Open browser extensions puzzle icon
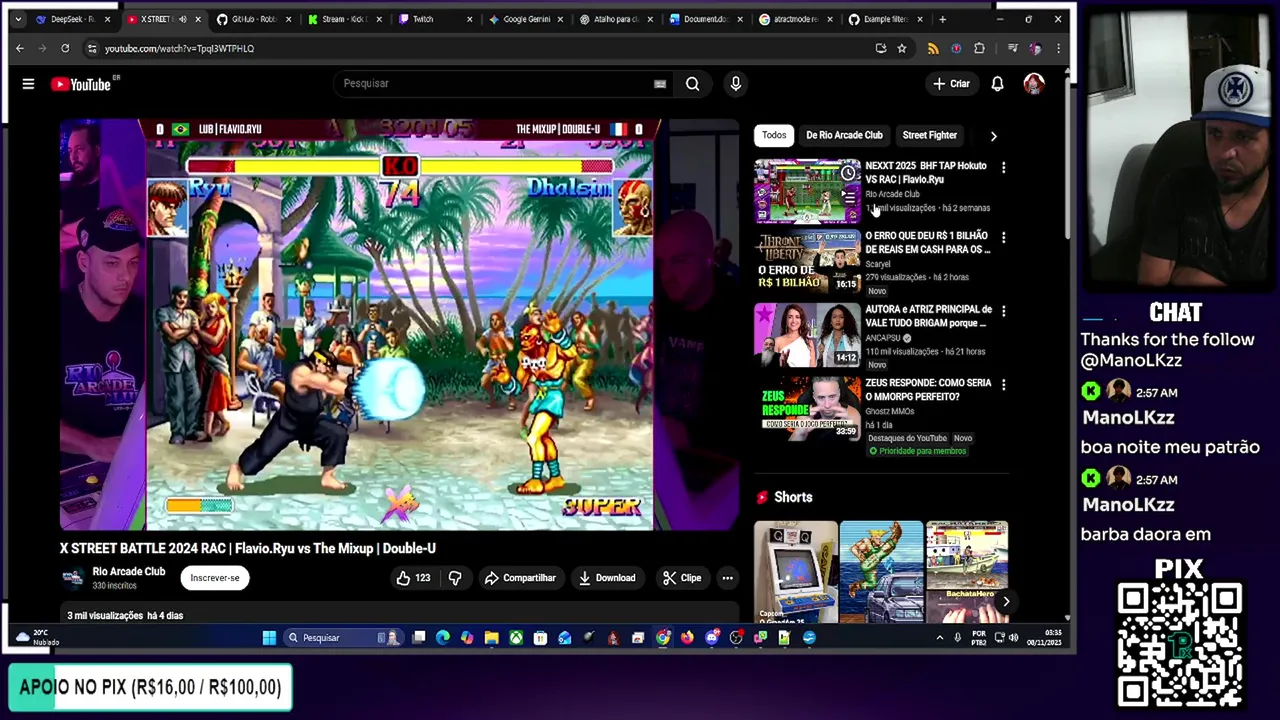The width and height of the screenshot is (1280, 720). pyautogui.click(x=979, y=48)
